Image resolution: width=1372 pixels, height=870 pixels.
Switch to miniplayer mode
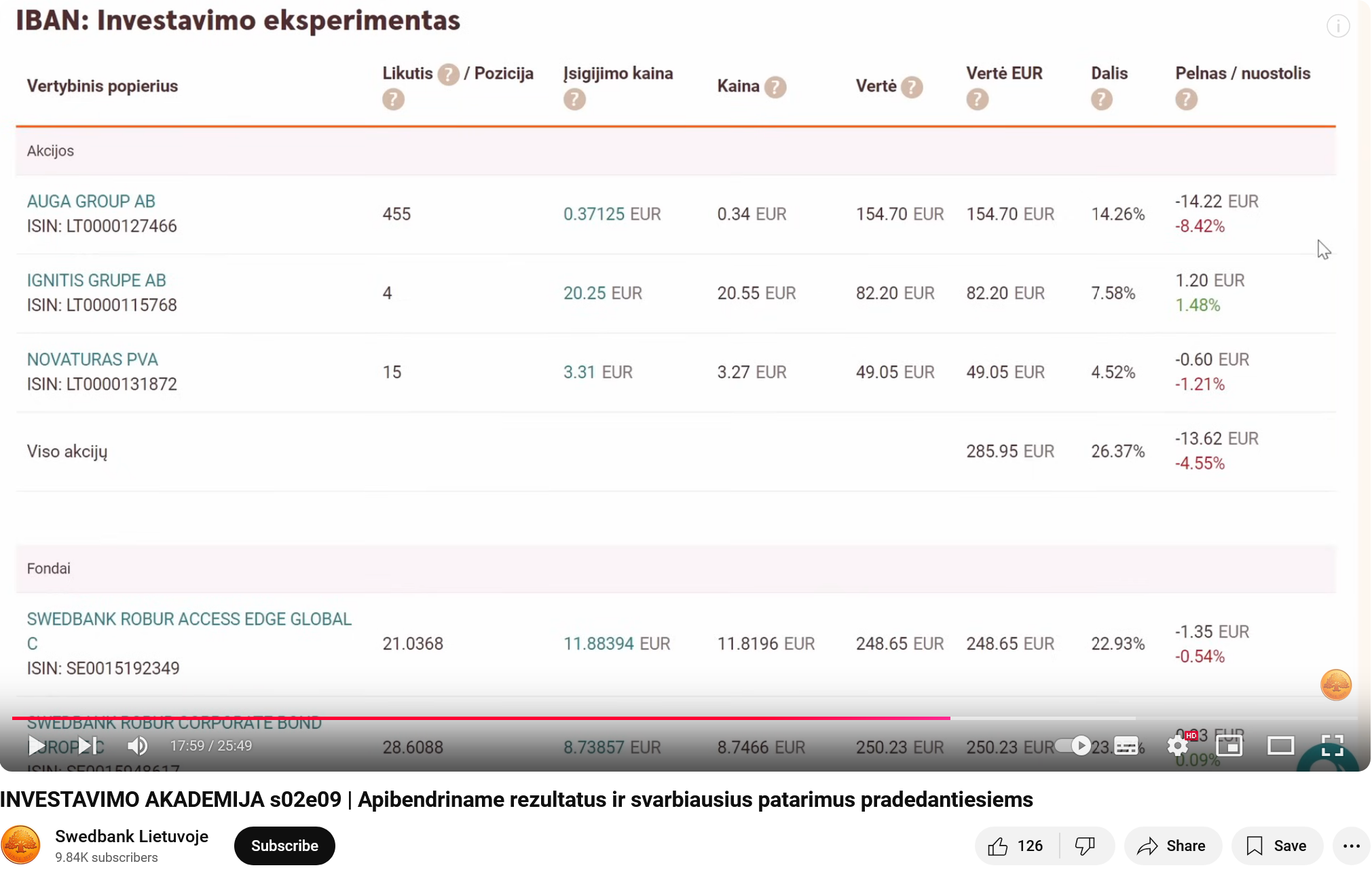point(1229,746)
